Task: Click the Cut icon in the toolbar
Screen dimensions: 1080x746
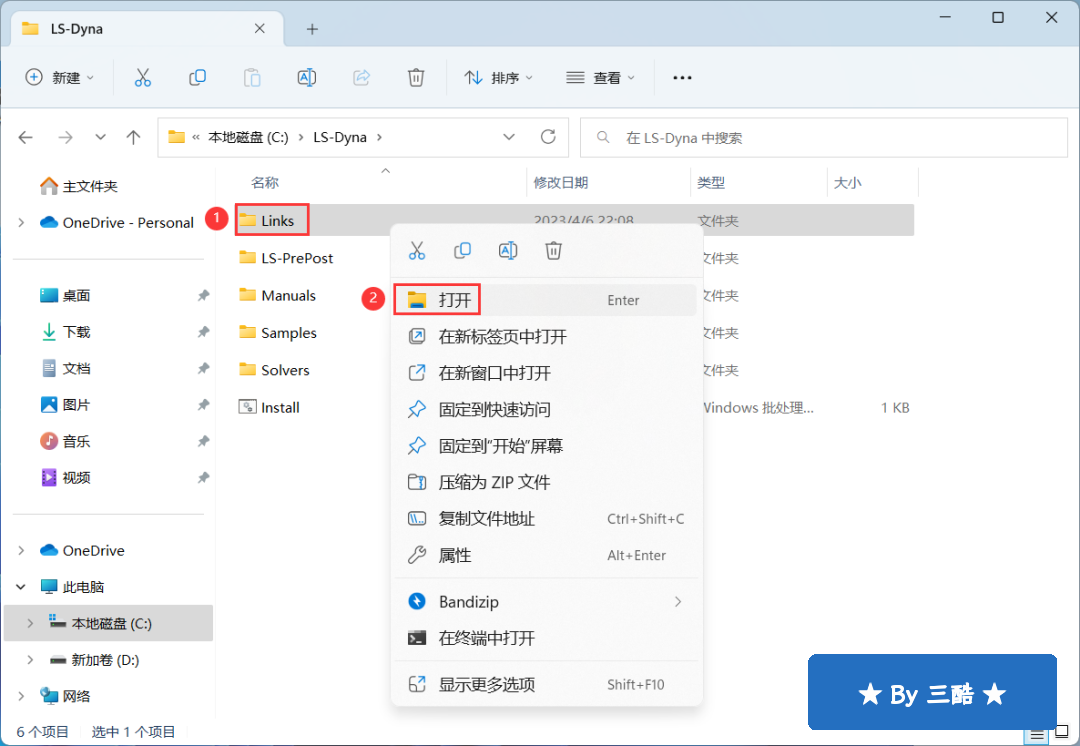Action: 143,77
